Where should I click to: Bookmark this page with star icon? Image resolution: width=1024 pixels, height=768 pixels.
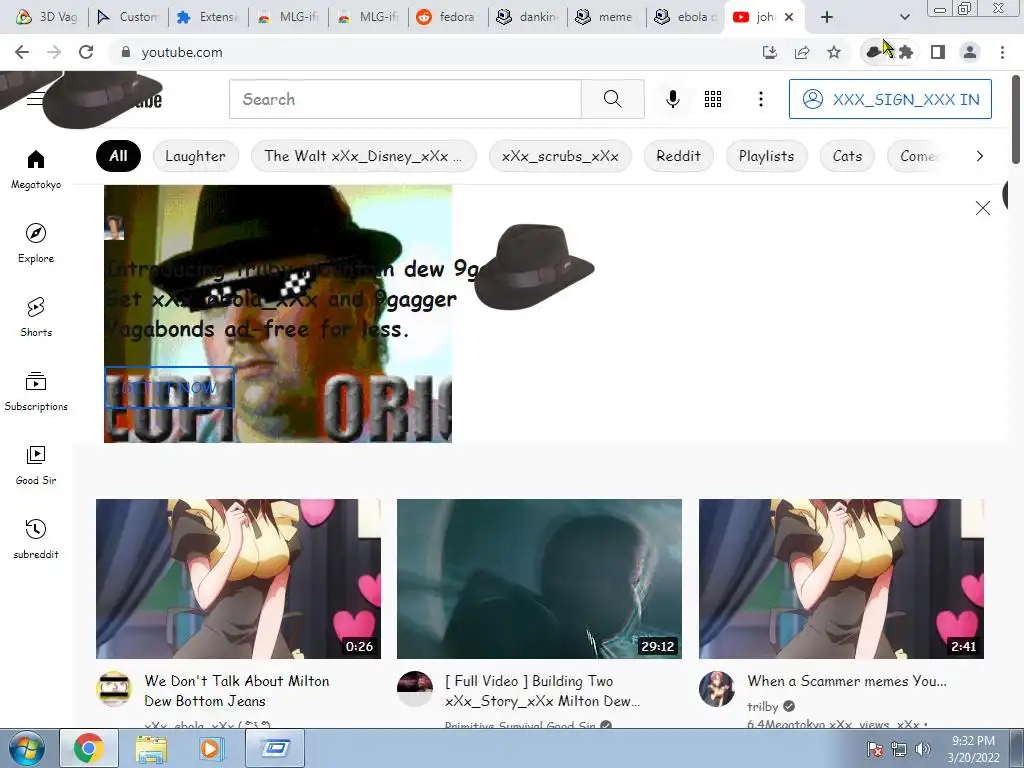834,52
